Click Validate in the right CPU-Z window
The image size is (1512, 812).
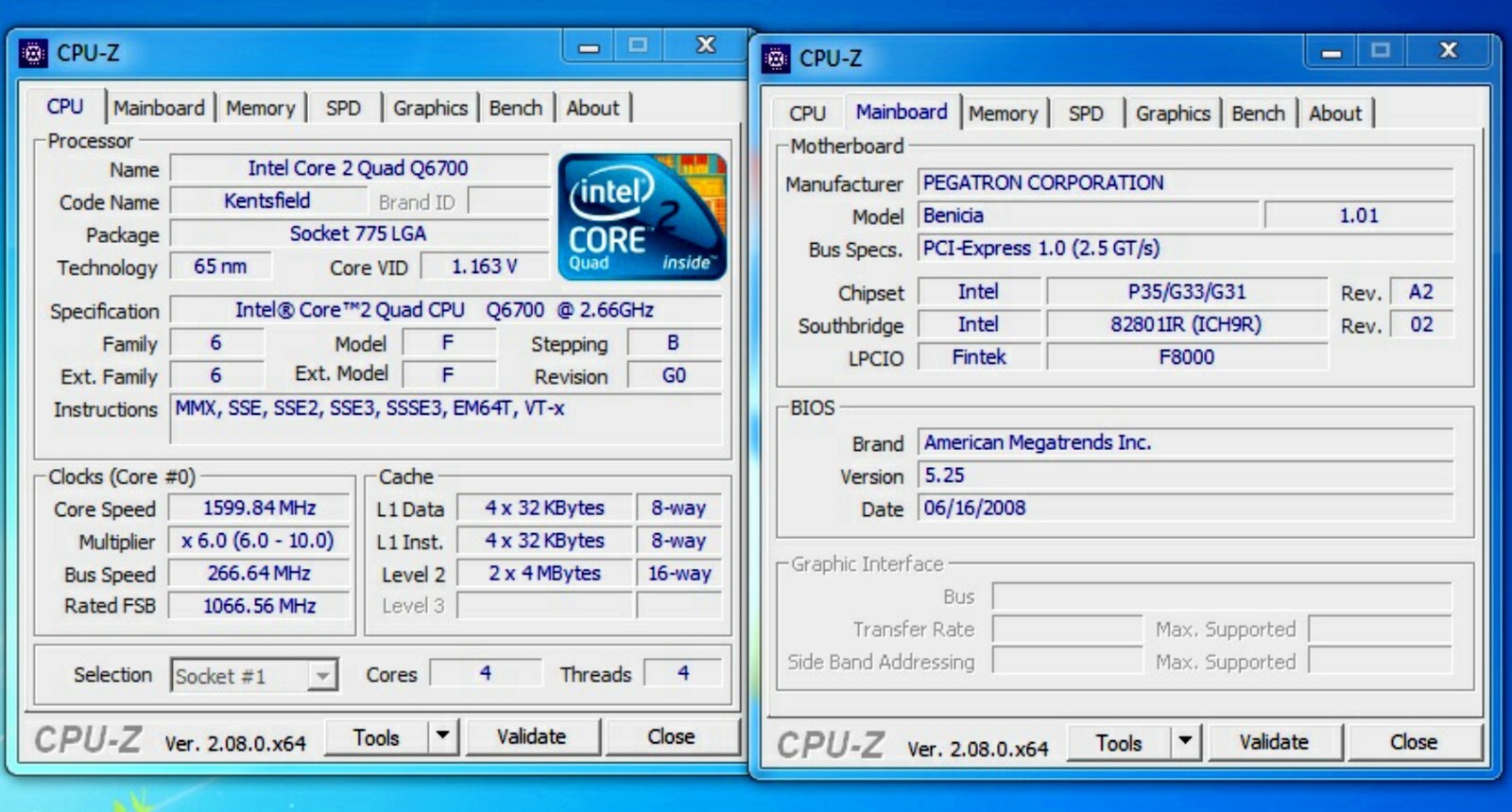1274,742
